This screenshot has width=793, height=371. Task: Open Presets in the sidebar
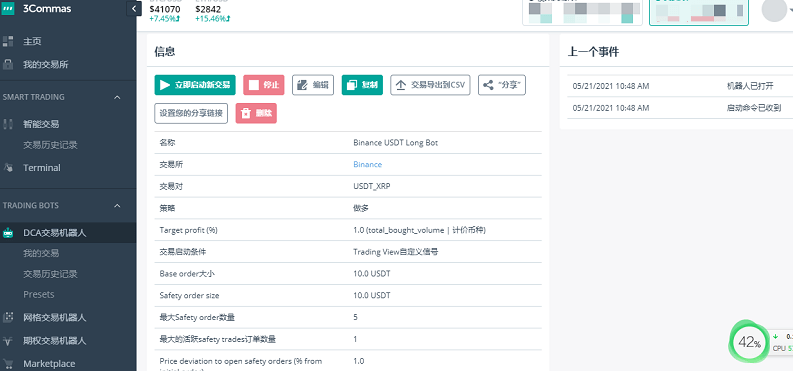[x=38, y=294]
